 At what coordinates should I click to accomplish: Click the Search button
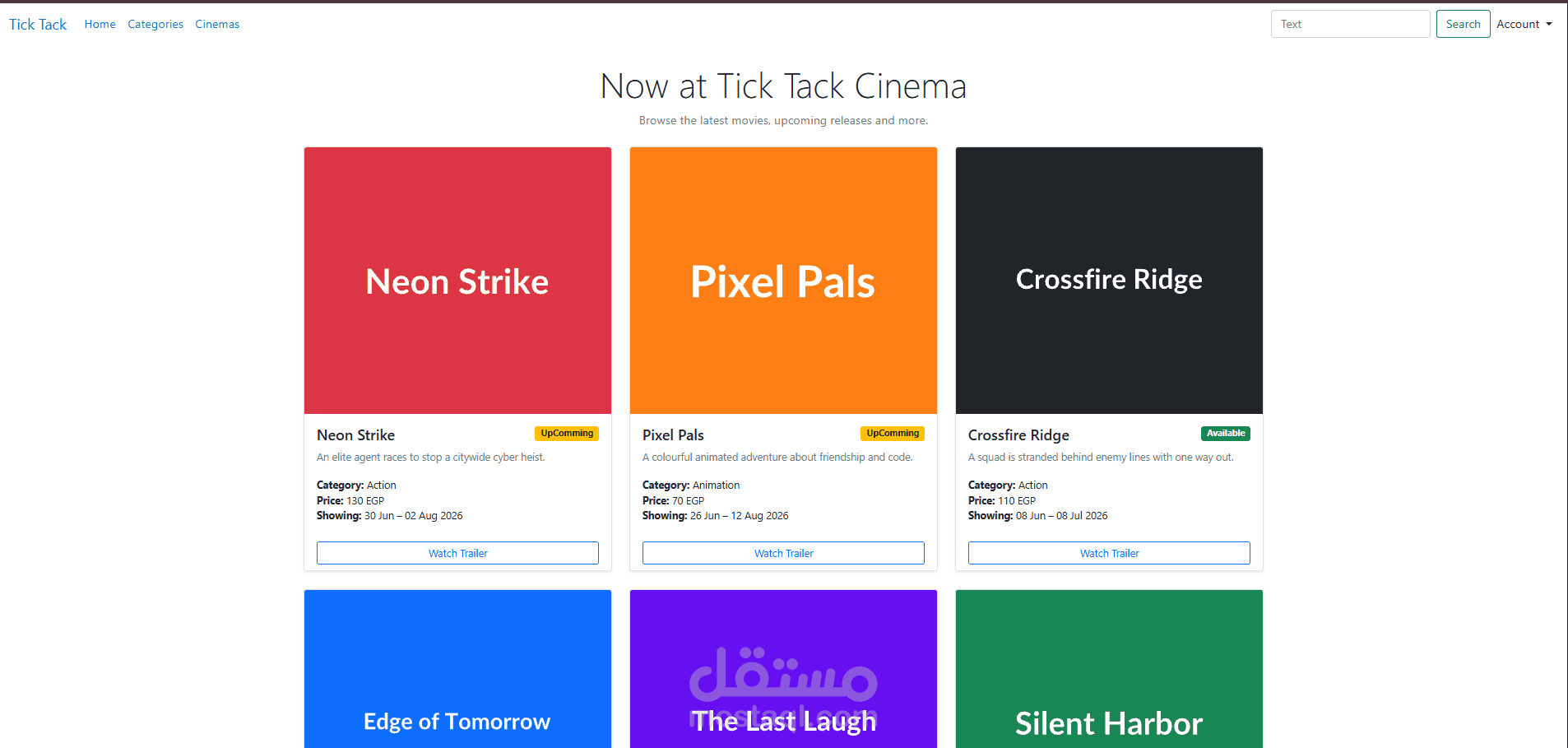tap(1463, 24)
